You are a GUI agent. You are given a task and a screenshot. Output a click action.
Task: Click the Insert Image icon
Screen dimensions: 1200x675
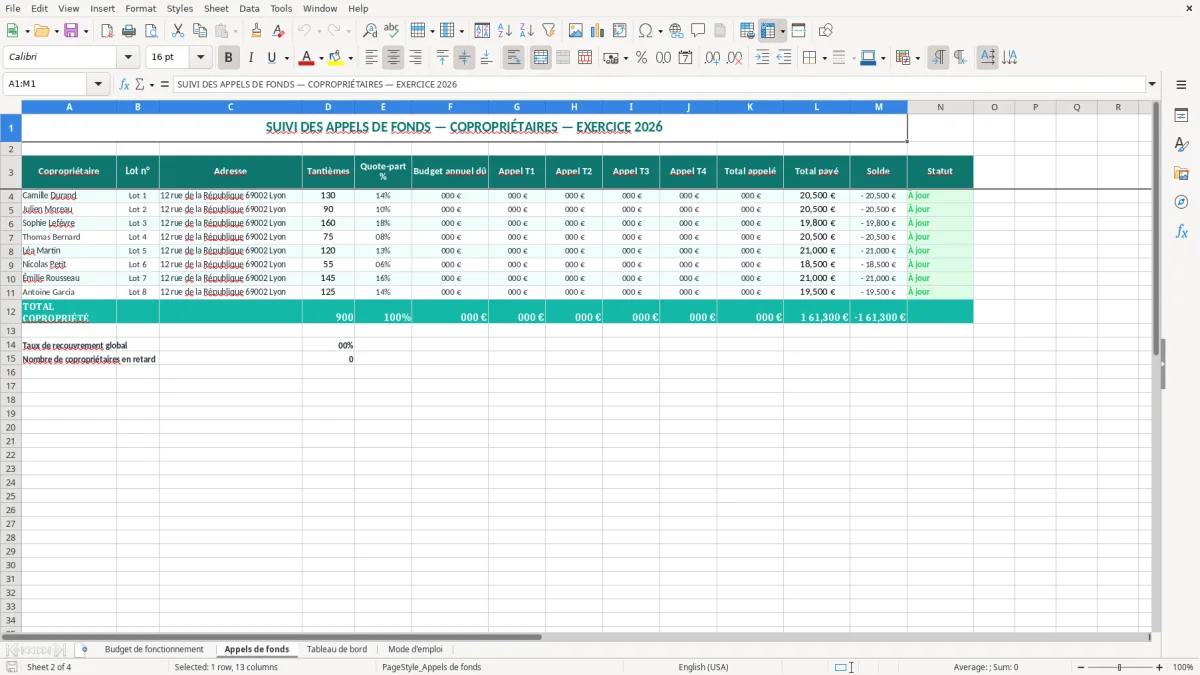(576, 31)
